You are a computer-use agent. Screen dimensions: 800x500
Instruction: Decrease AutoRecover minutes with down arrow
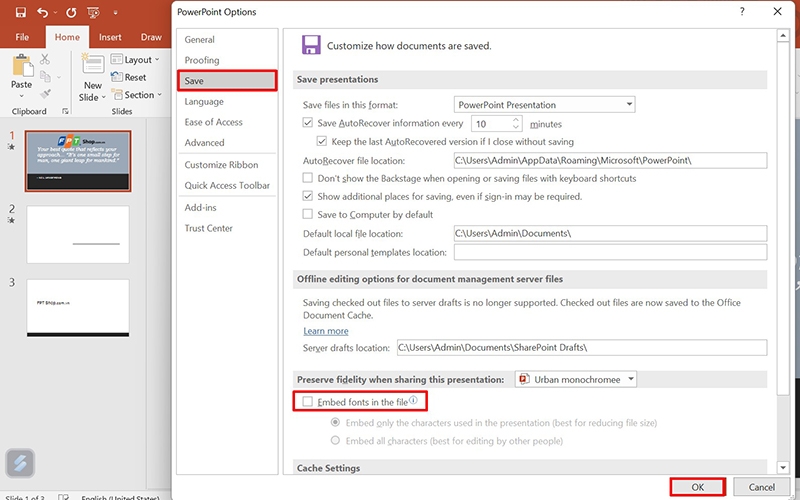516,127
